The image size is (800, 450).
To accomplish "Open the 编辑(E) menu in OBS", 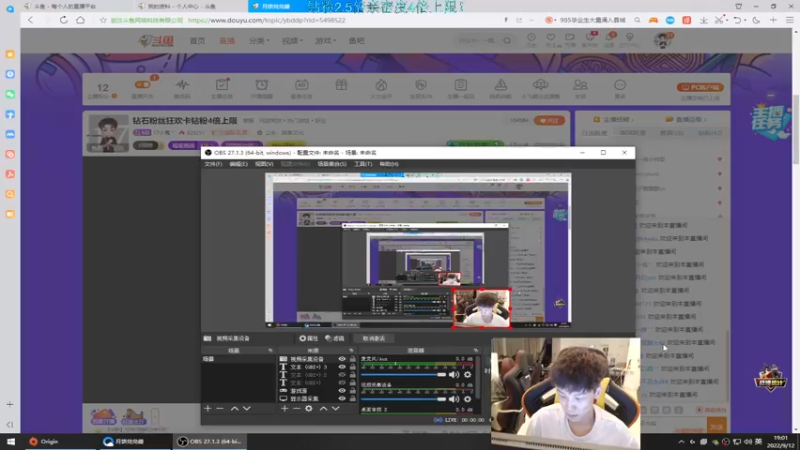I will [238, 164].
